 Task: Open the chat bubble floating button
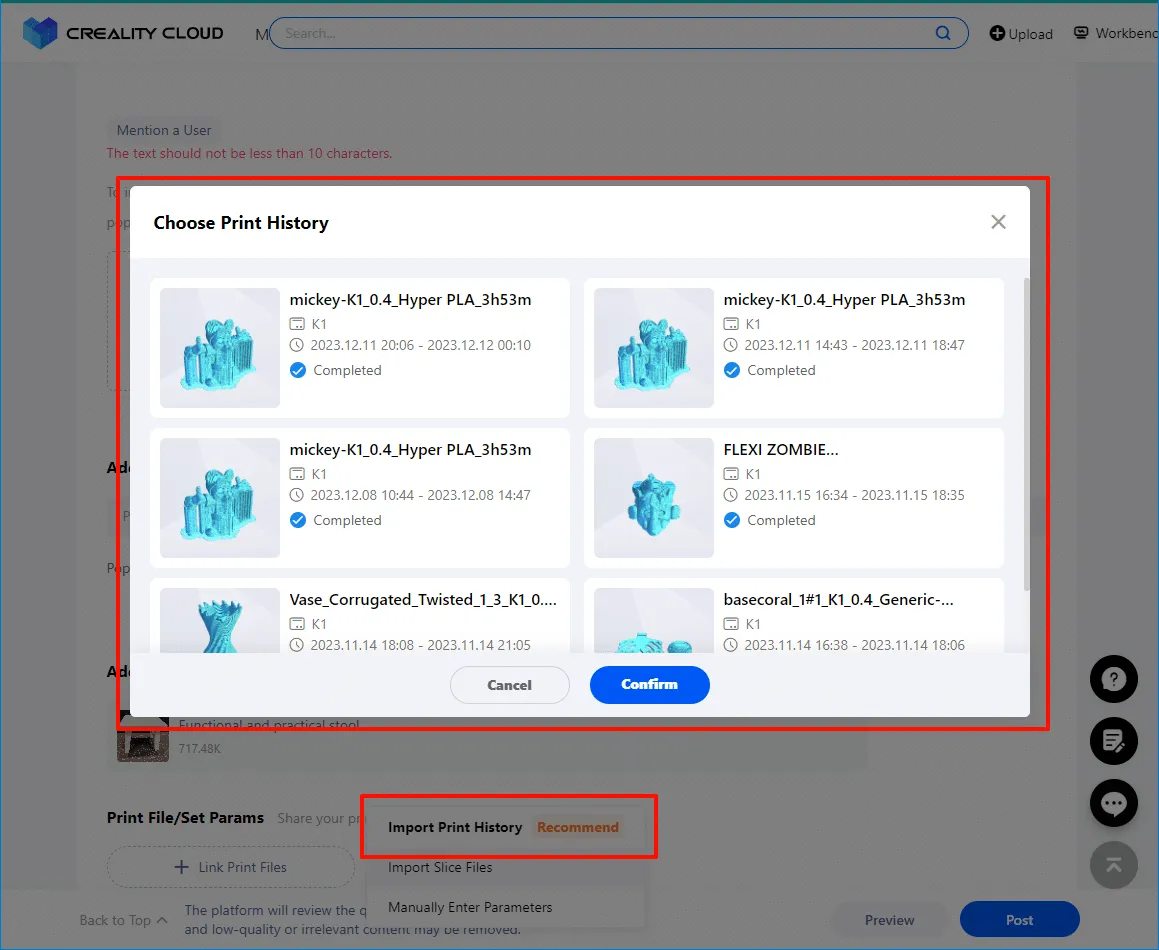click(1113, 803)
